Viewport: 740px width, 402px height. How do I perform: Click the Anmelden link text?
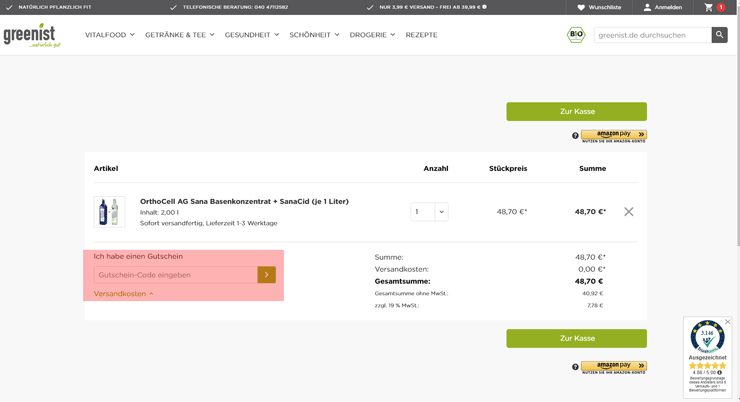[x=668, y=7]
